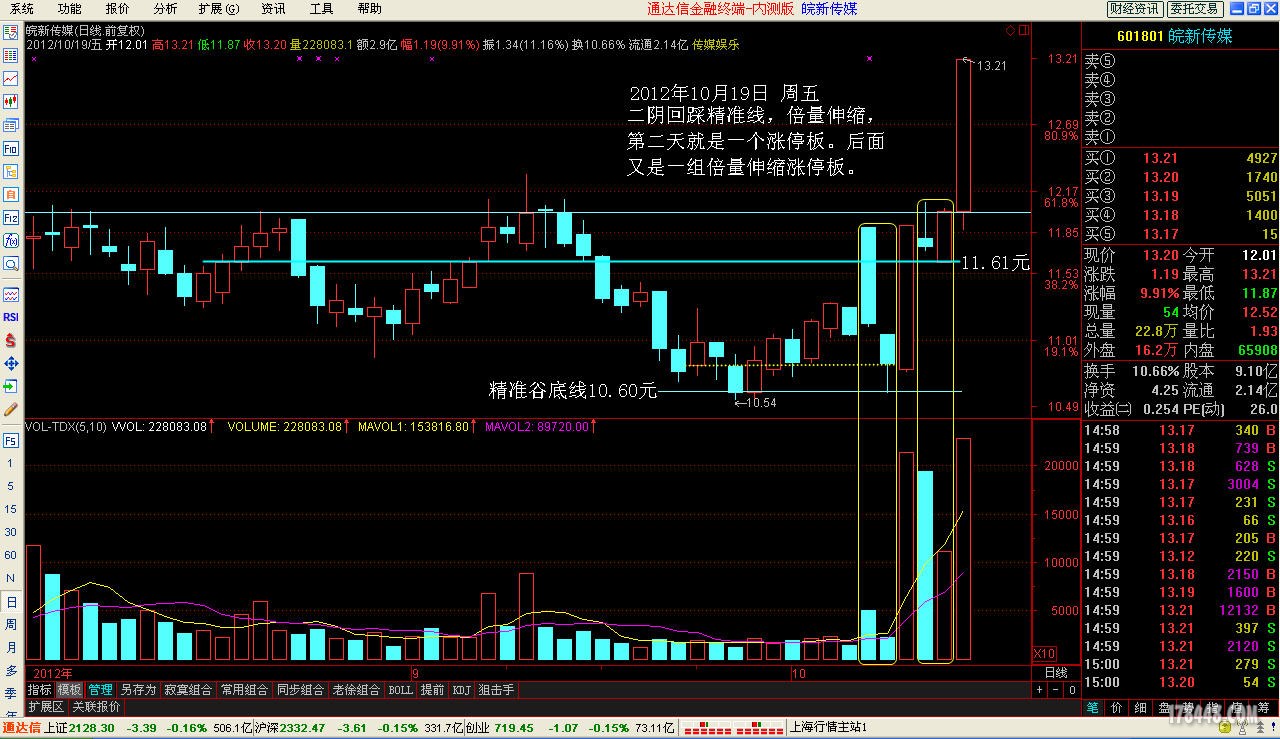Click the magnifier stock search icon
Image resolution: width=1280 pixels, height=739 pixels.
click(x=11, y=263)
